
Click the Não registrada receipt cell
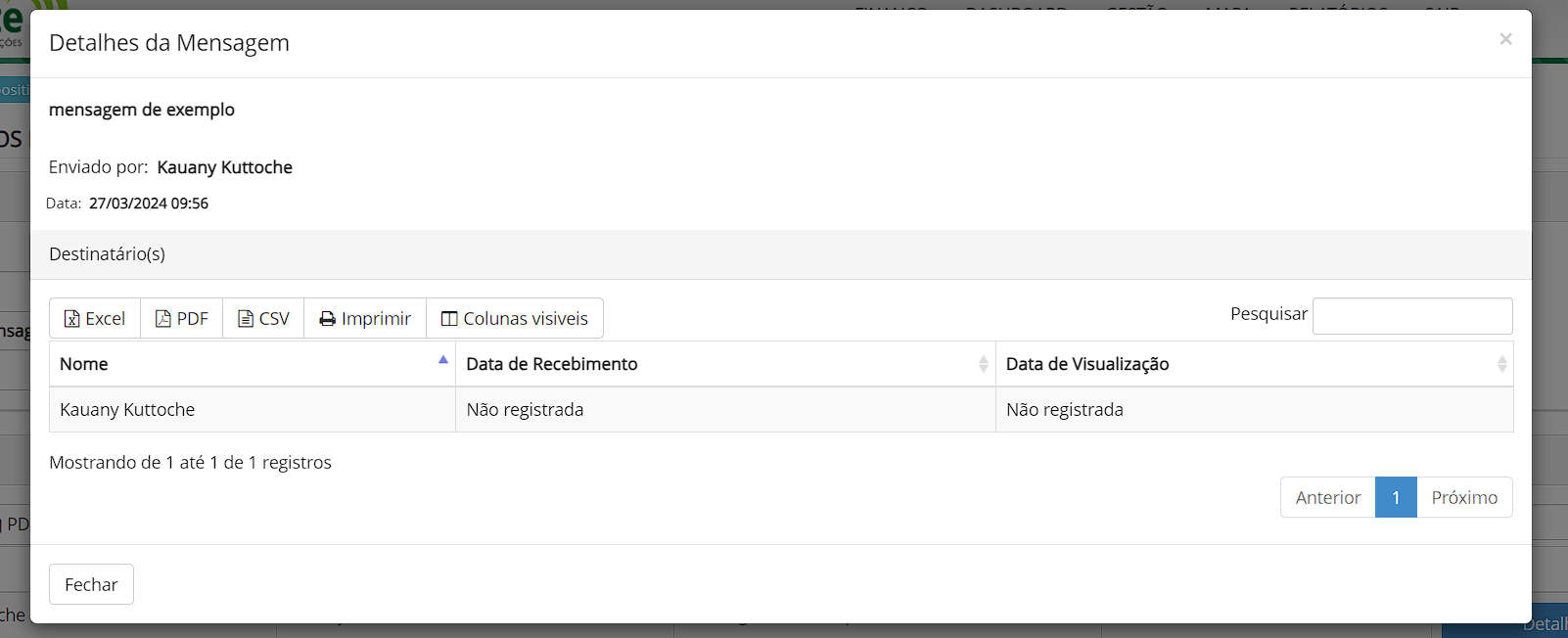point(525,410)
